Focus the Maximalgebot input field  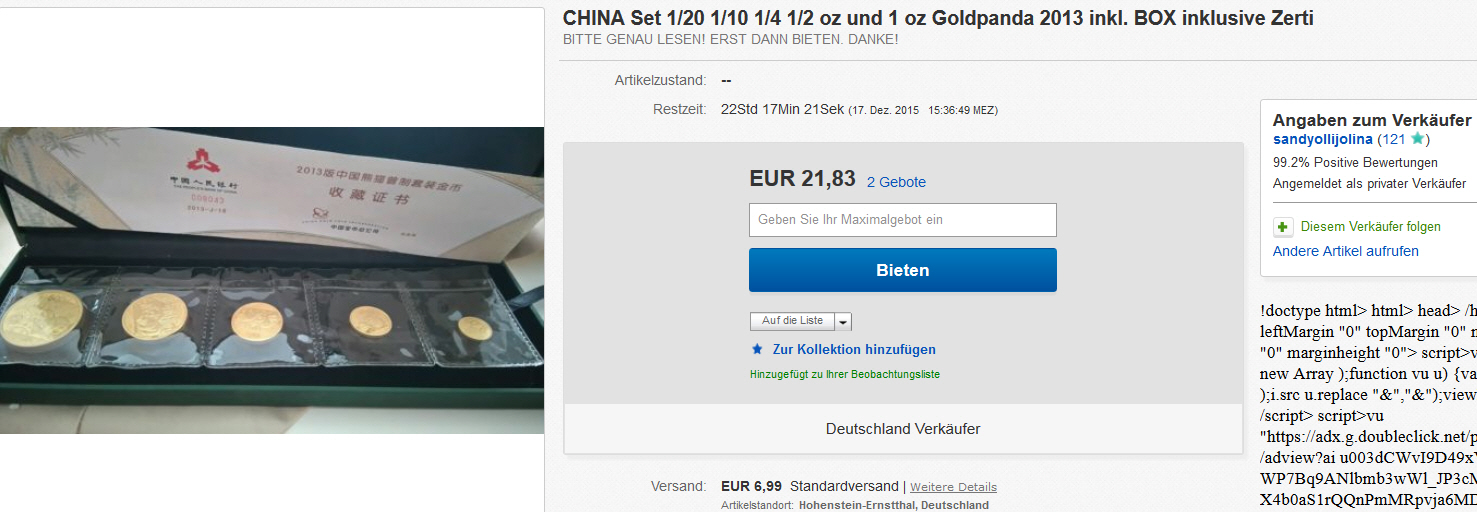click(902, 220)
